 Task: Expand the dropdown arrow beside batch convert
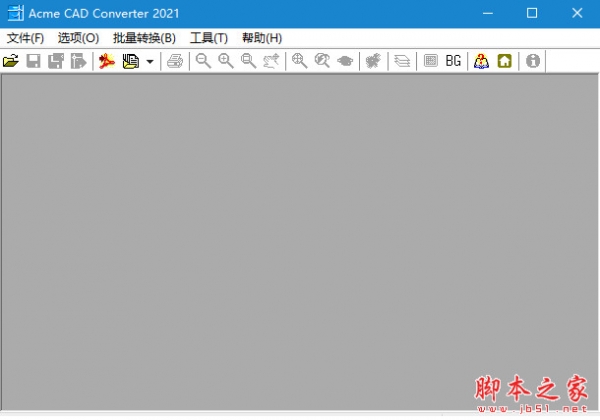point(150,61)
